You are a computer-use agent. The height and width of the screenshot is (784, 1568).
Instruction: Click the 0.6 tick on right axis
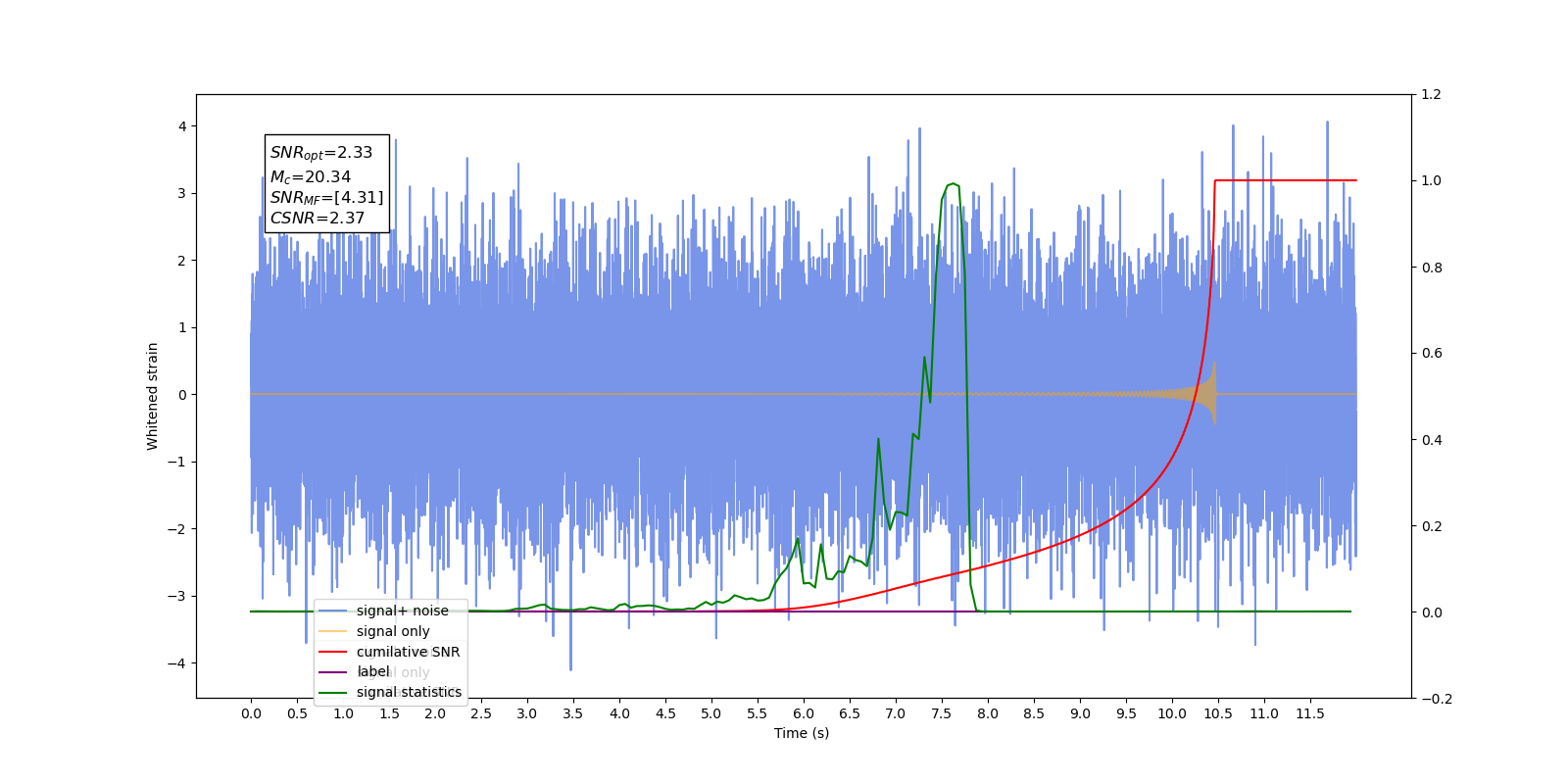coord(1432,353)
